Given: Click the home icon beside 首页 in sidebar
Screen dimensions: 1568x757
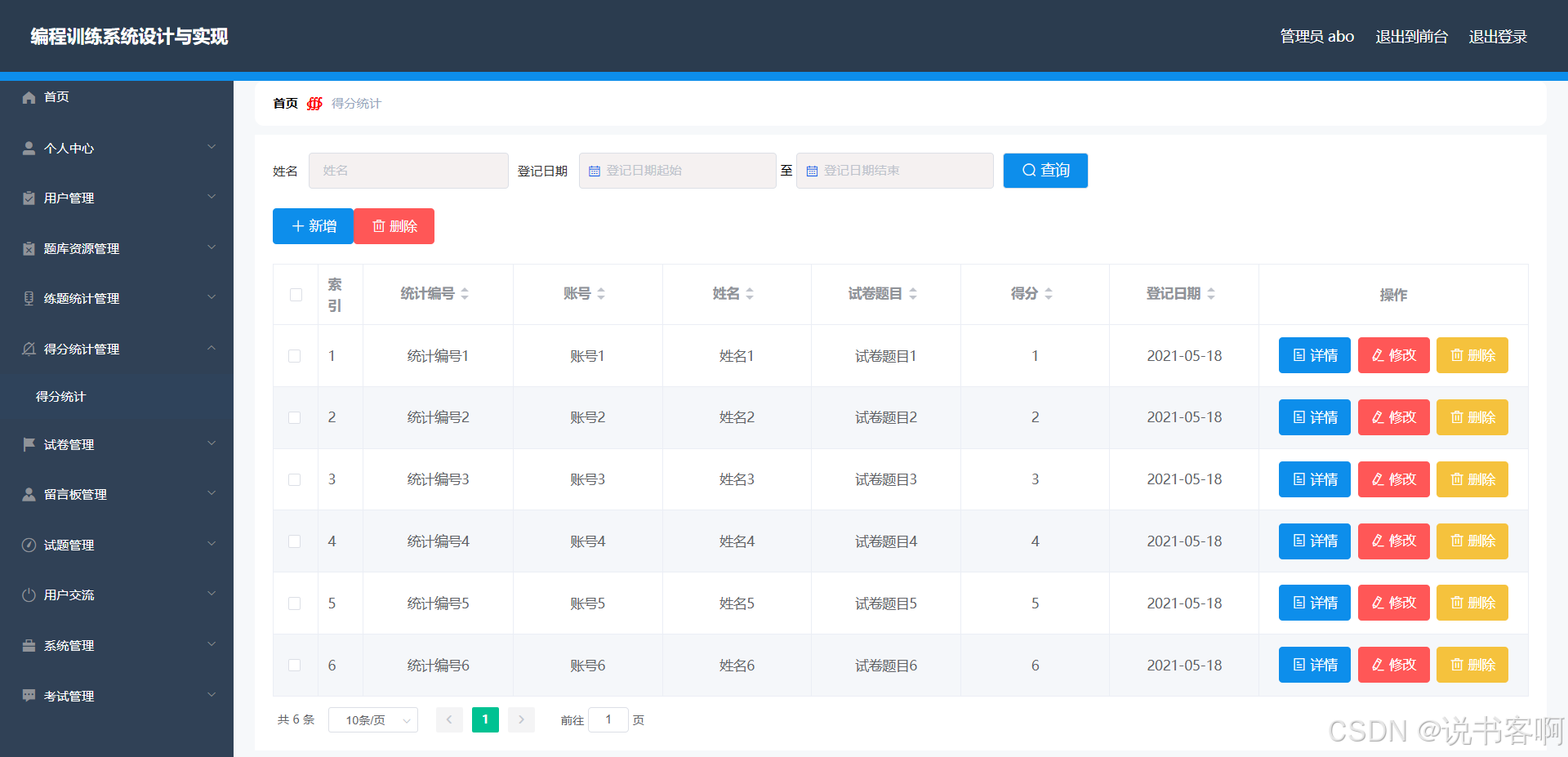Looking at the screenshot, I should pyautogui.click(x=29, y=97).
